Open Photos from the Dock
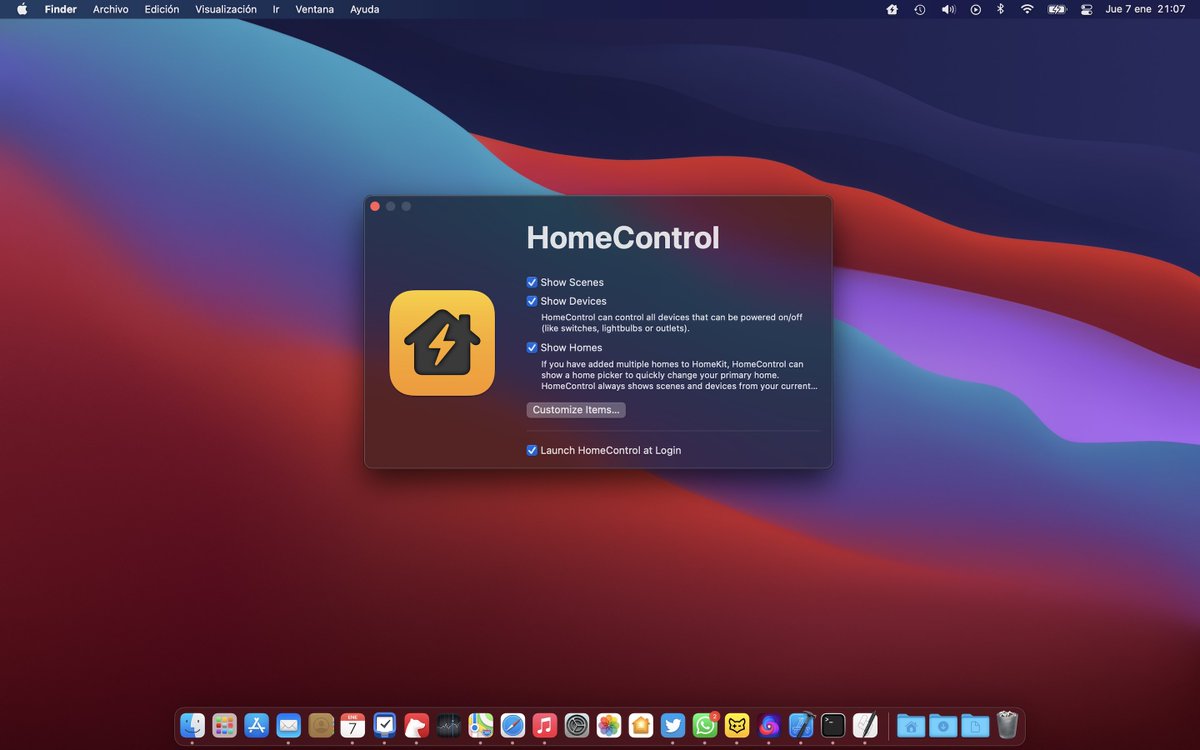The height and width of the screenshot is (750, 1200). click(x=609, y=725)
